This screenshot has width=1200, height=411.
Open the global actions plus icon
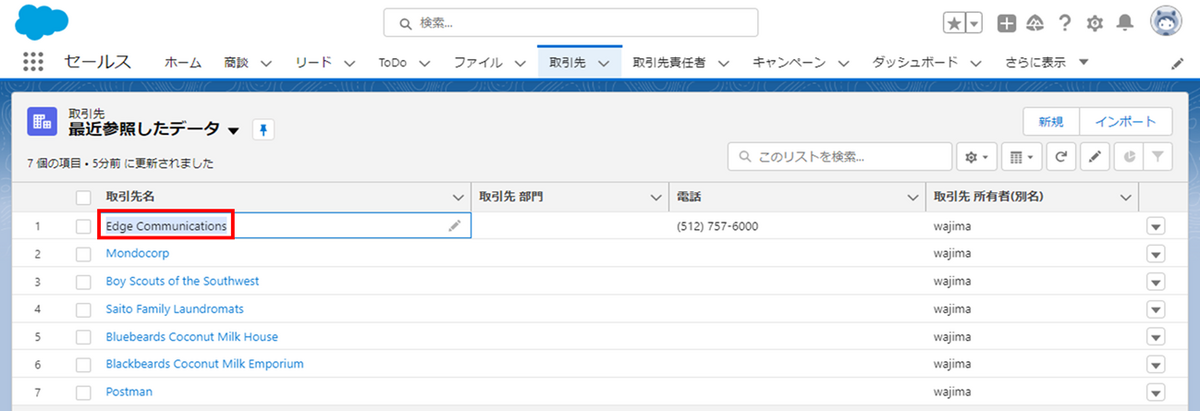coord(1008,22)
